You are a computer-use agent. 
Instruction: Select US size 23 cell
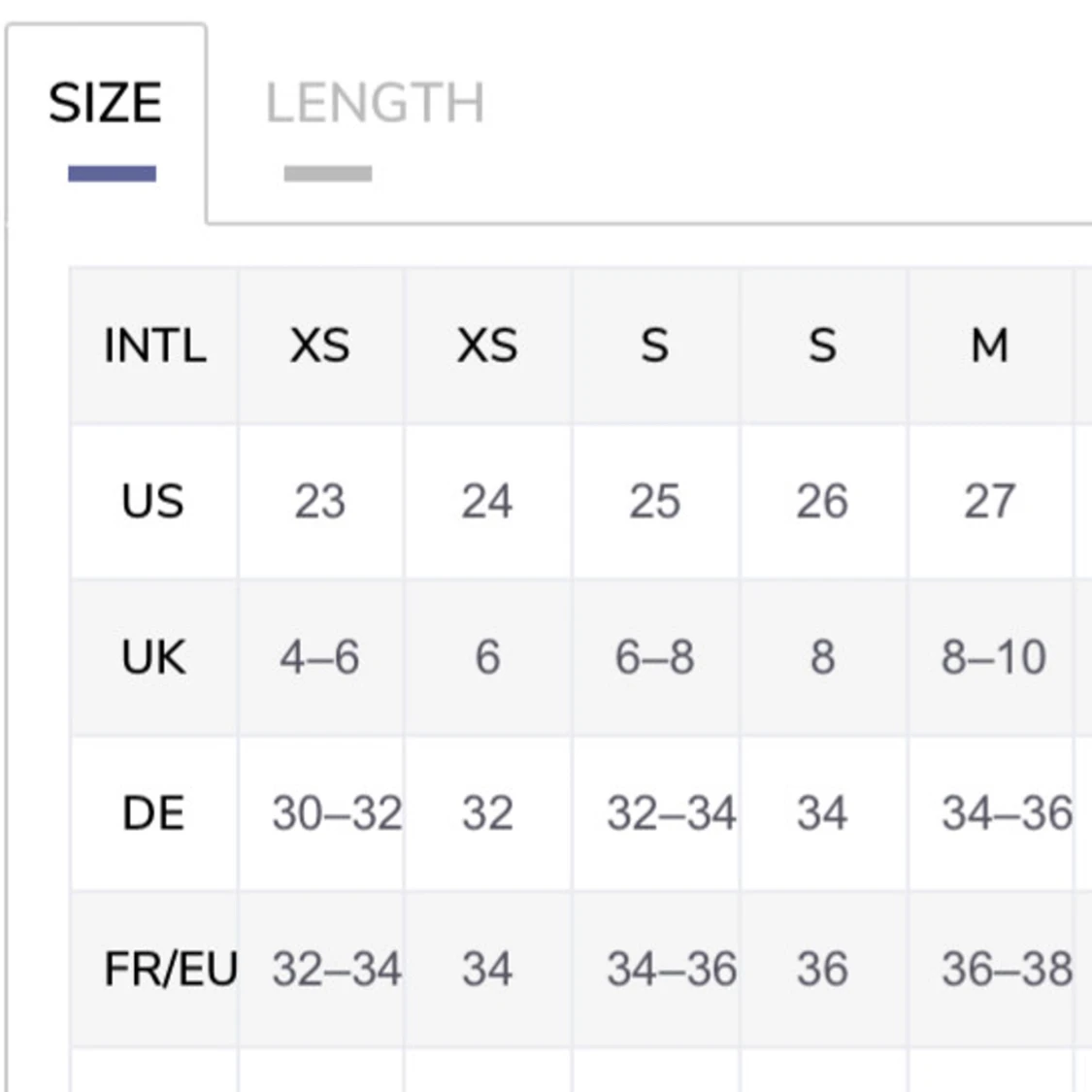320,502
